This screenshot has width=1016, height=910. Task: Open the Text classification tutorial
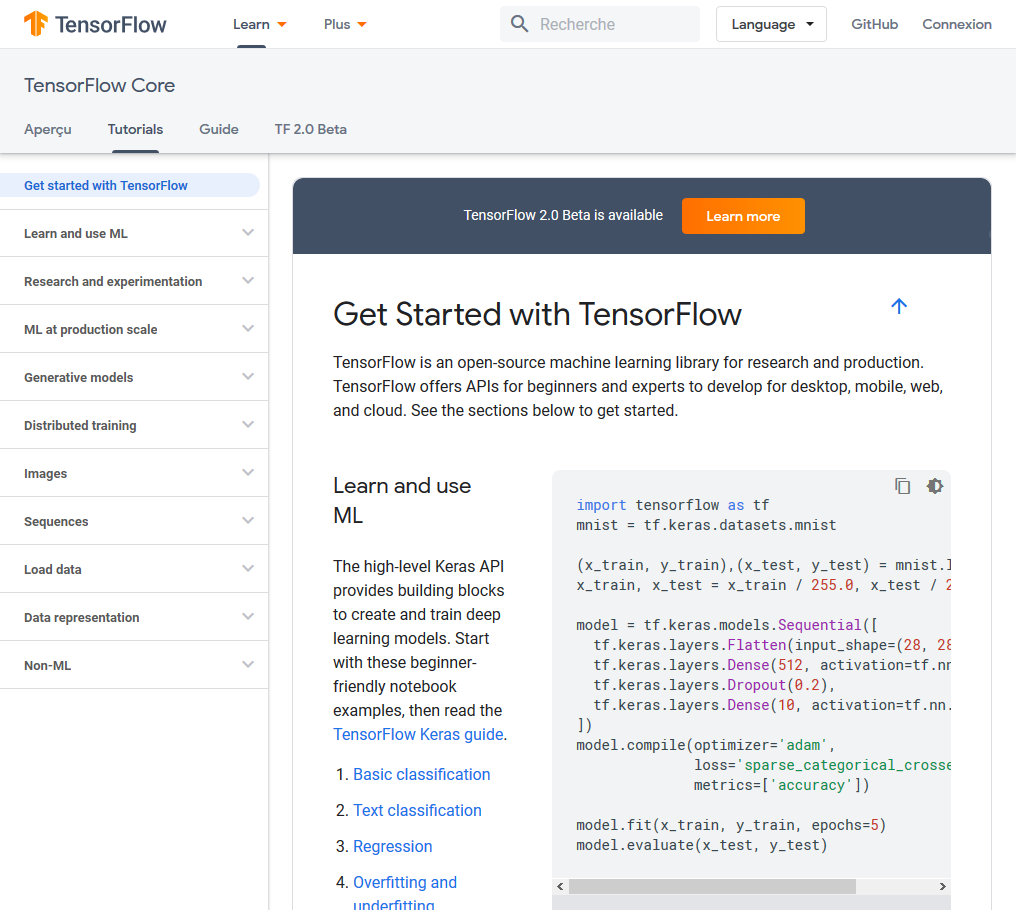[417, 810]
